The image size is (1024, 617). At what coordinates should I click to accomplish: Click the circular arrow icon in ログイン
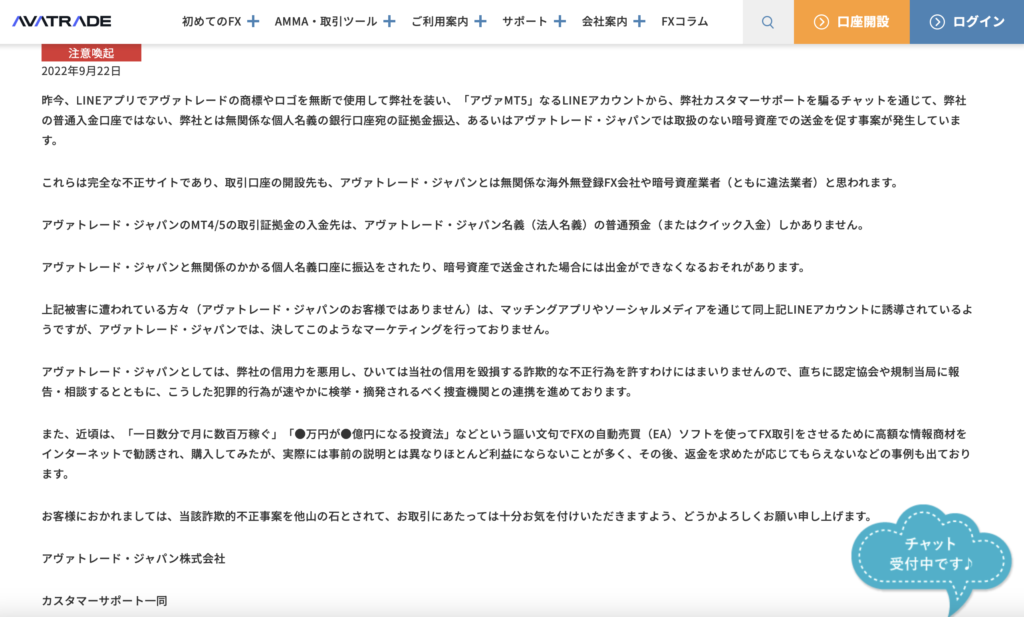click(937, 20)
